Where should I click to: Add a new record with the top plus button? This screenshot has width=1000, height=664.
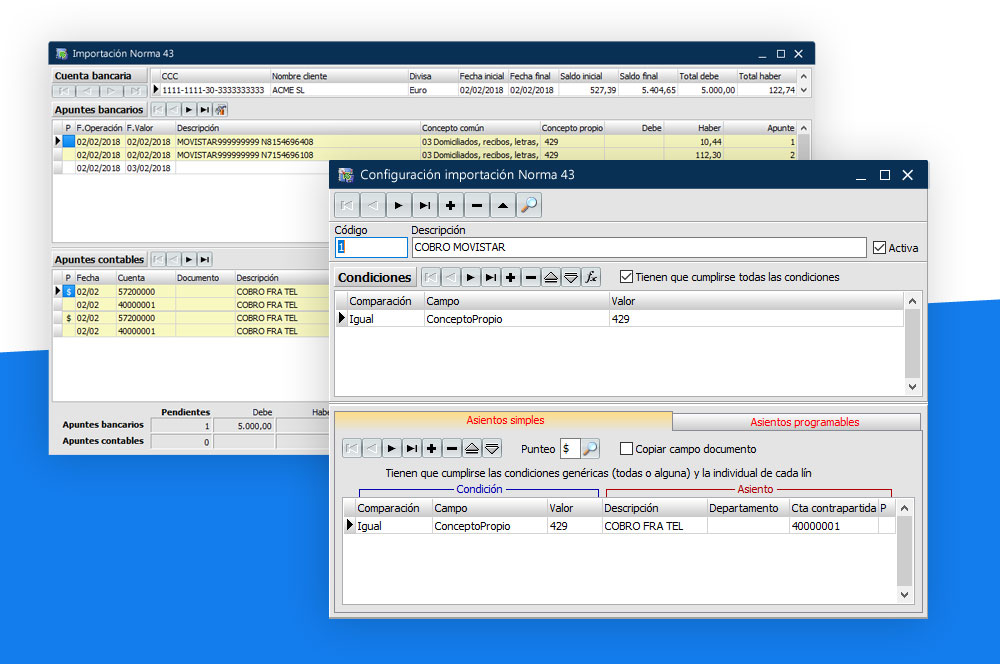click(x=451, y=205)
